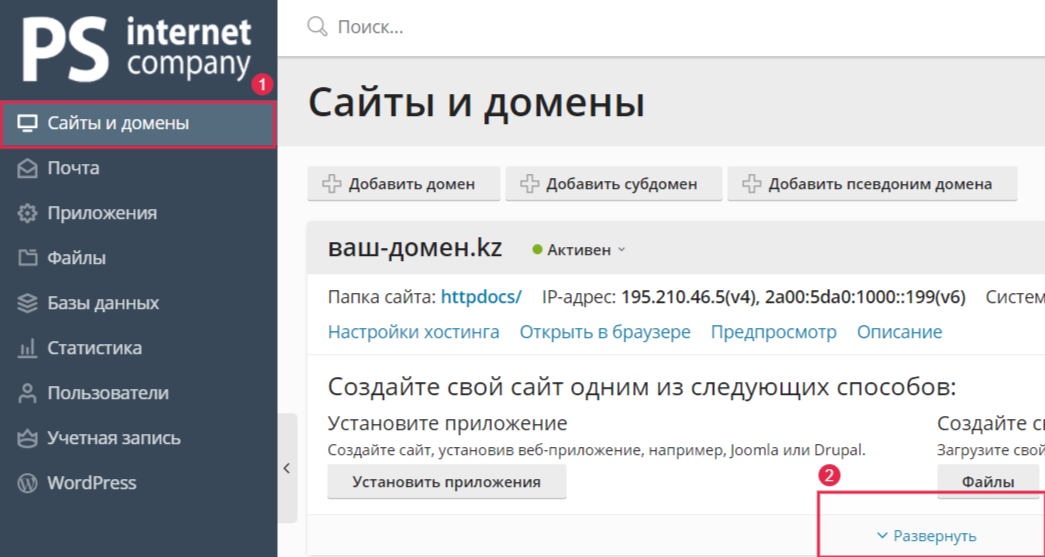Open the Почта section

click(138, 169)
